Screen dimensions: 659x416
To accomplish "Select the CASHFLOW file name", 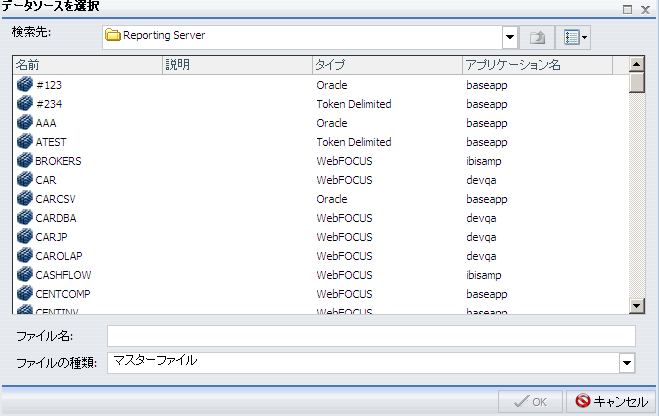I will click(x=63, y=275).
